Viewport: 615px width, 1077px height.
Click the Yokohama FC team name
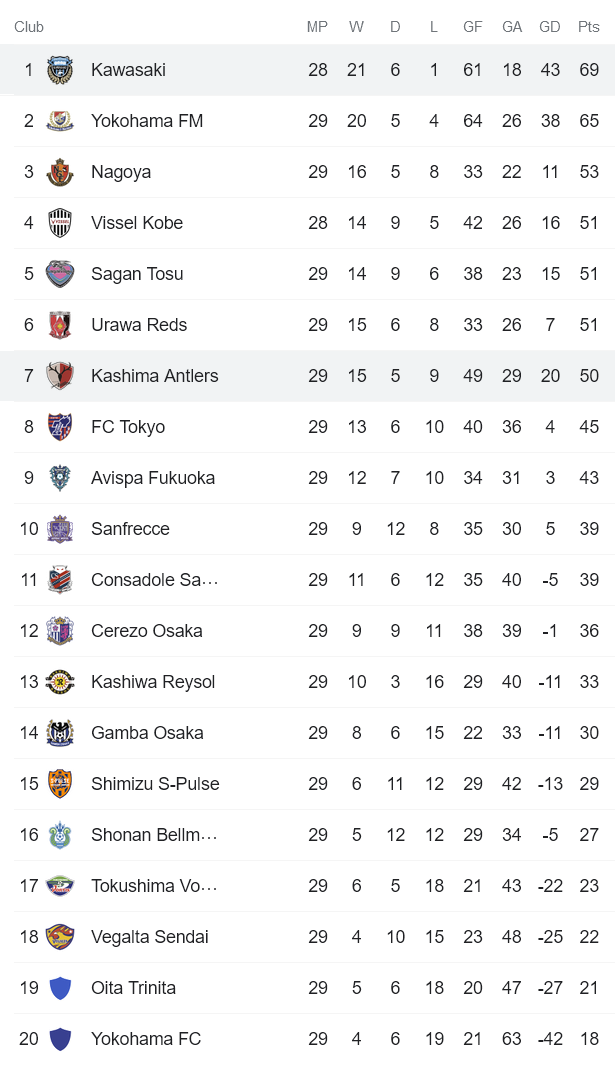[145, 1039]
